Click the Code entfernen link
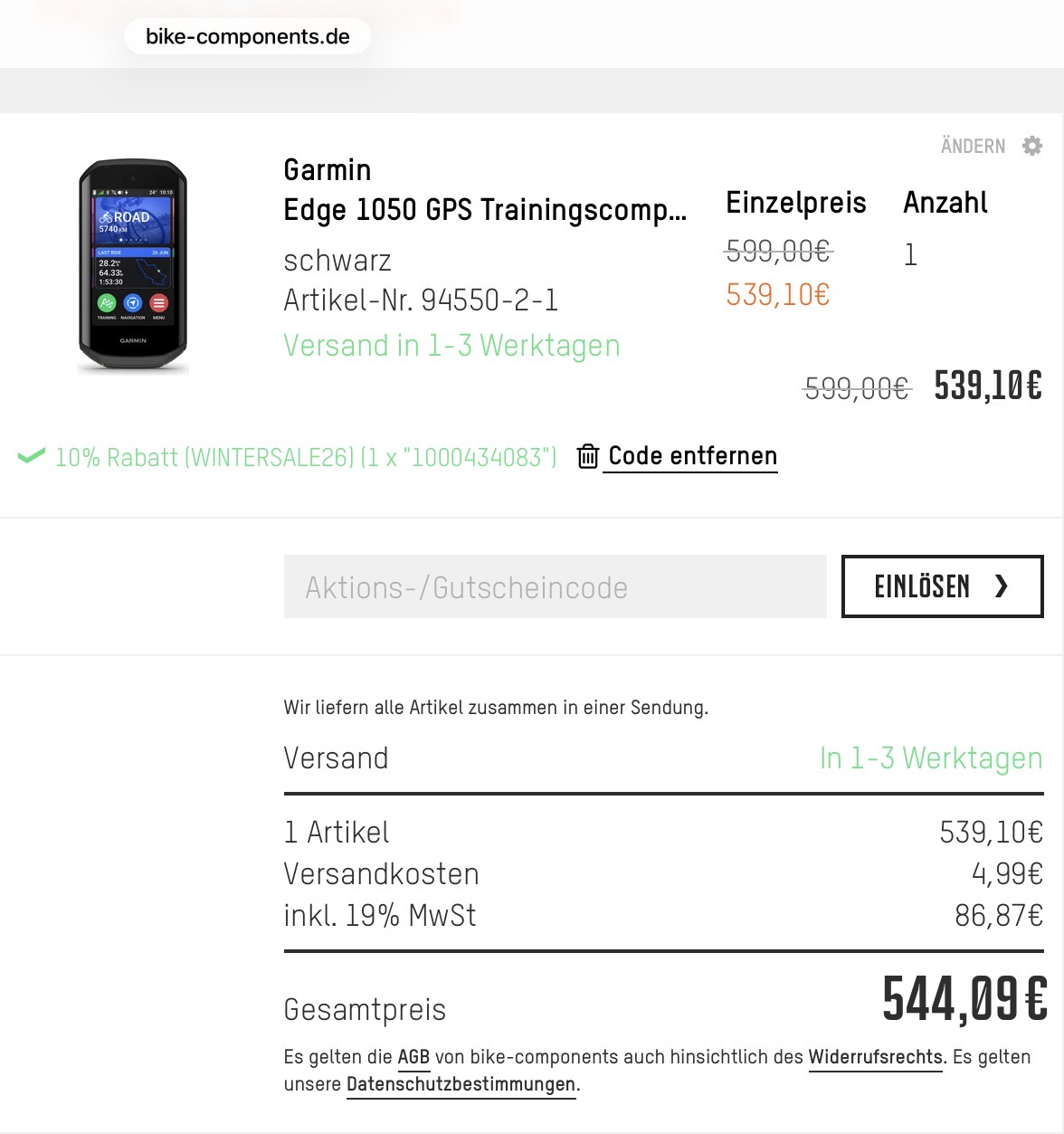This screenshot has height=1134, width=1064. pyautogui.click(x=692, y=456)
